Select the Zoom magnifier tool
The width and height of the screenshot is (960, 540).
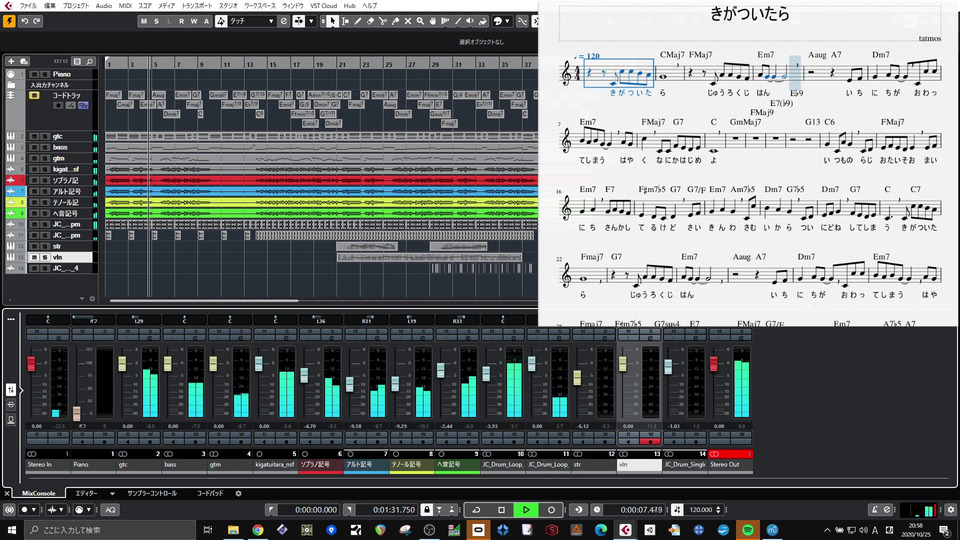click(x=421, y=21)
